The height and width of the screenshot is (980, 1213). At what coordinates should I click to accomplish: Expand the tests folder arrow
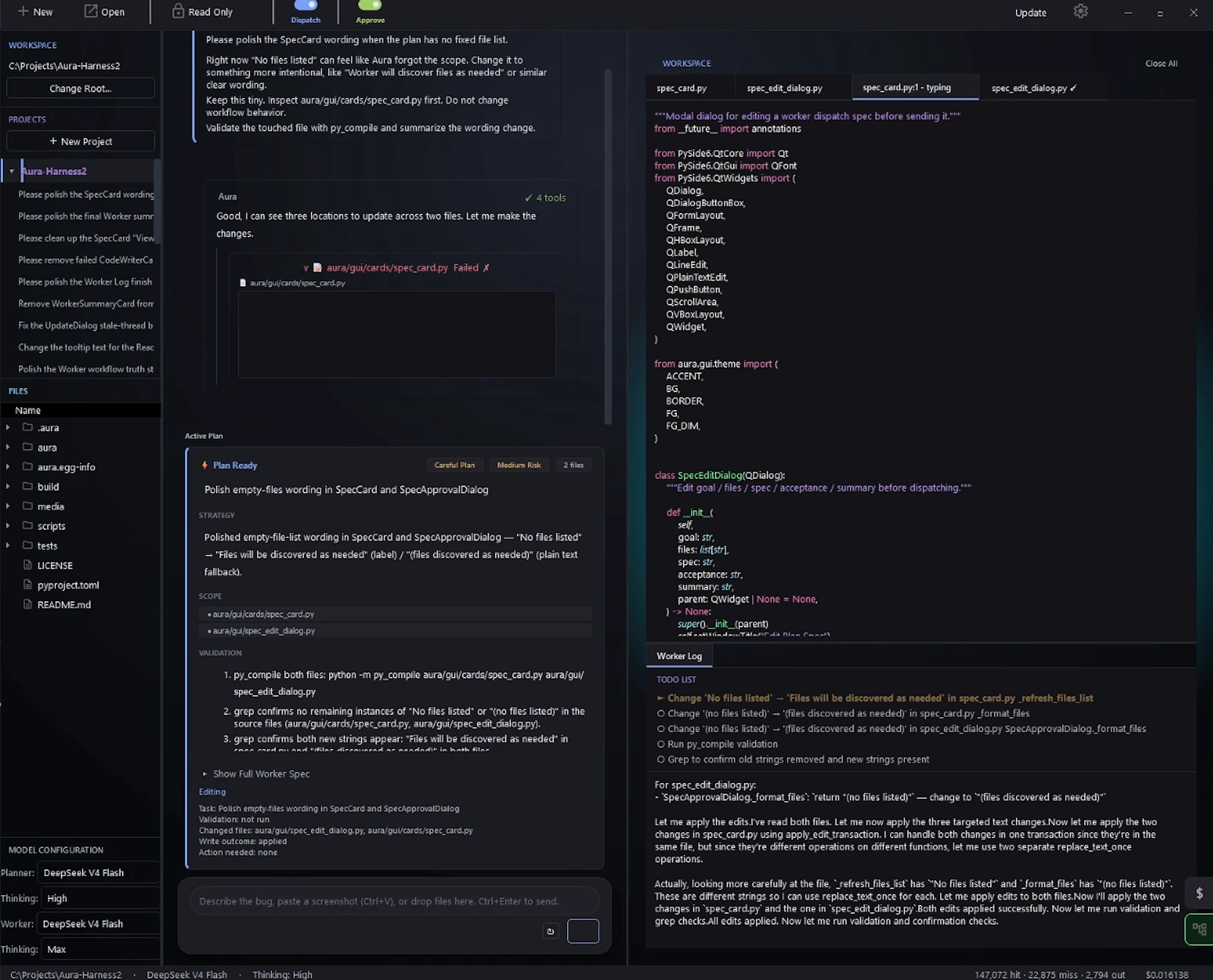8,546
